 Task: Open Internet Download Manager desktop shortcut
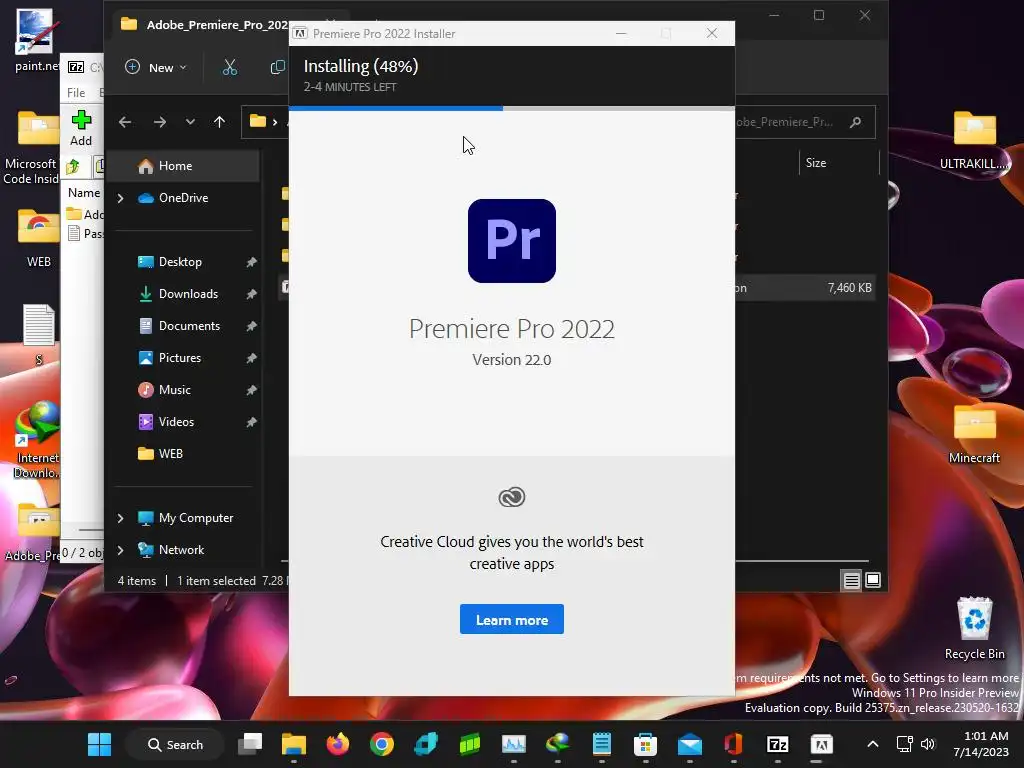(x=37, y=440)
